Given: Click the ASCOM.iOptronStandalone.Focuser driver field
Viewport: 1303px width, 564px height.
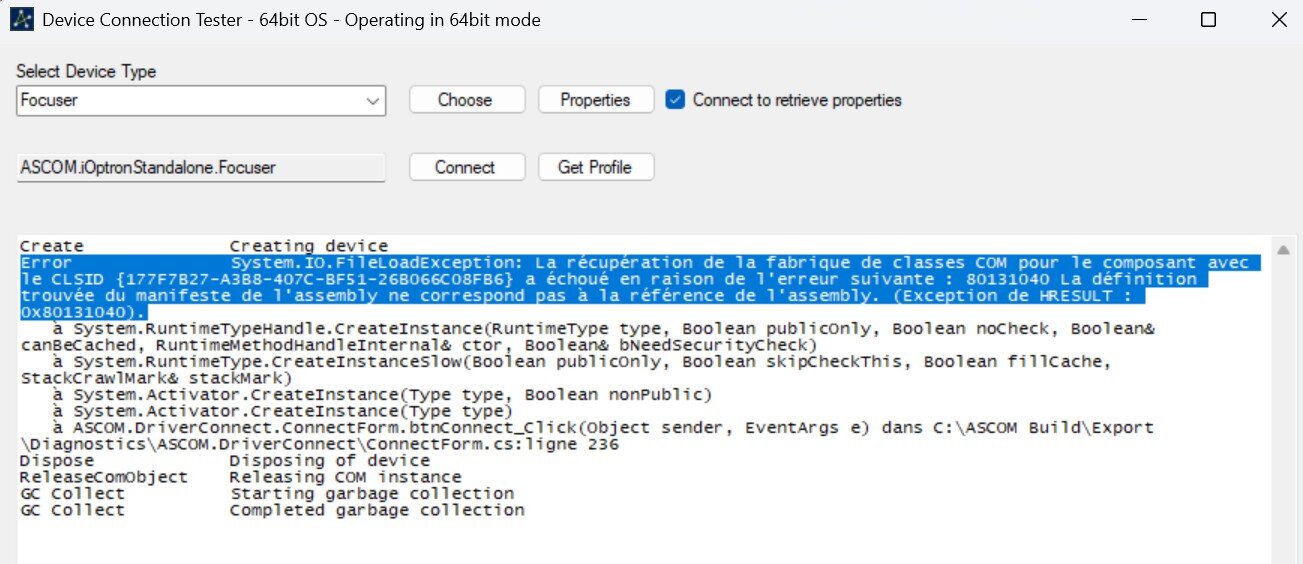Looking at the screenshot, I should click(x=200, y=168).
